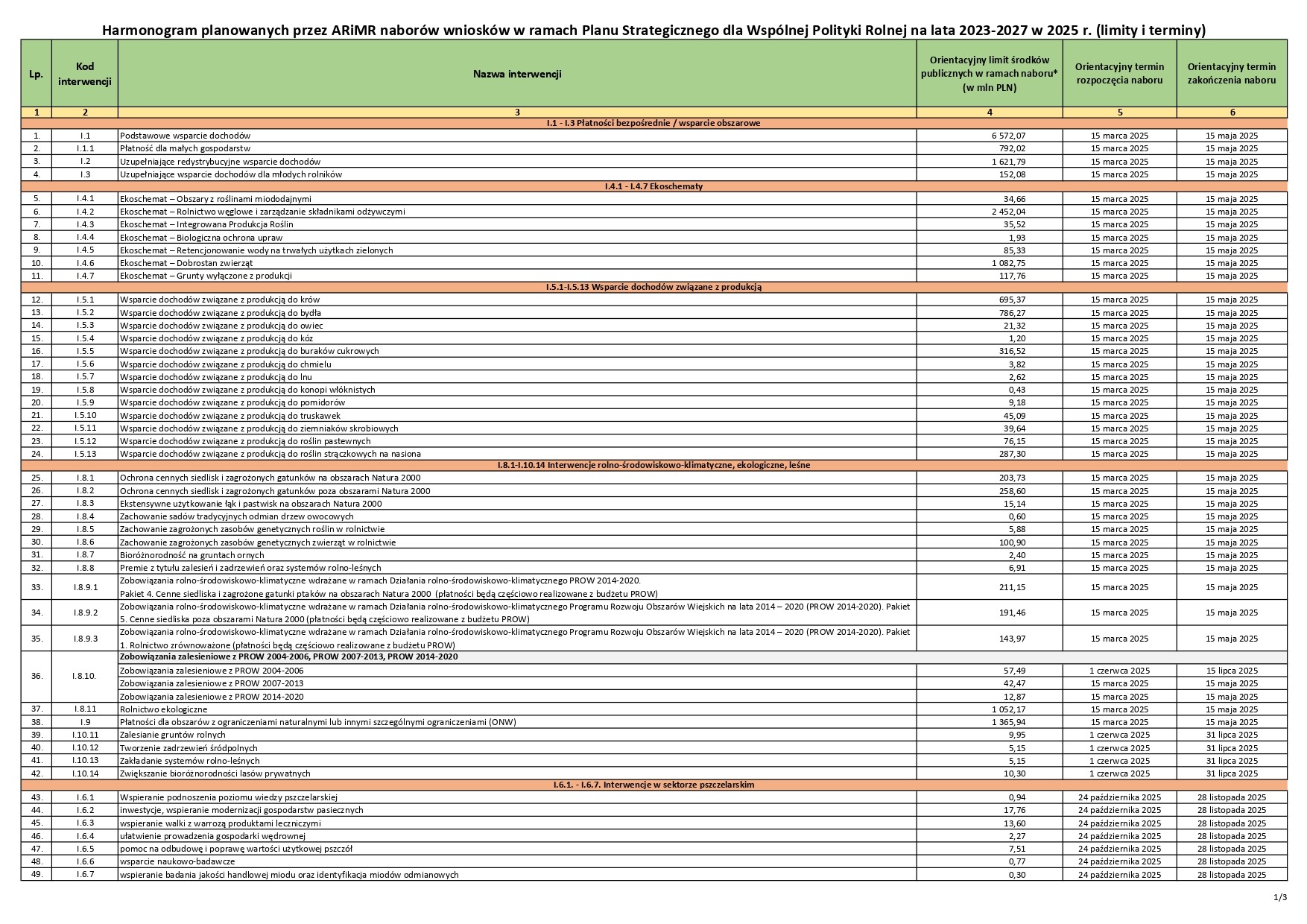Select the 'I.4.1 - I.4.7 Ekoschematy' section row
Screen dimensions: 1307x924
tap(653, 186)
